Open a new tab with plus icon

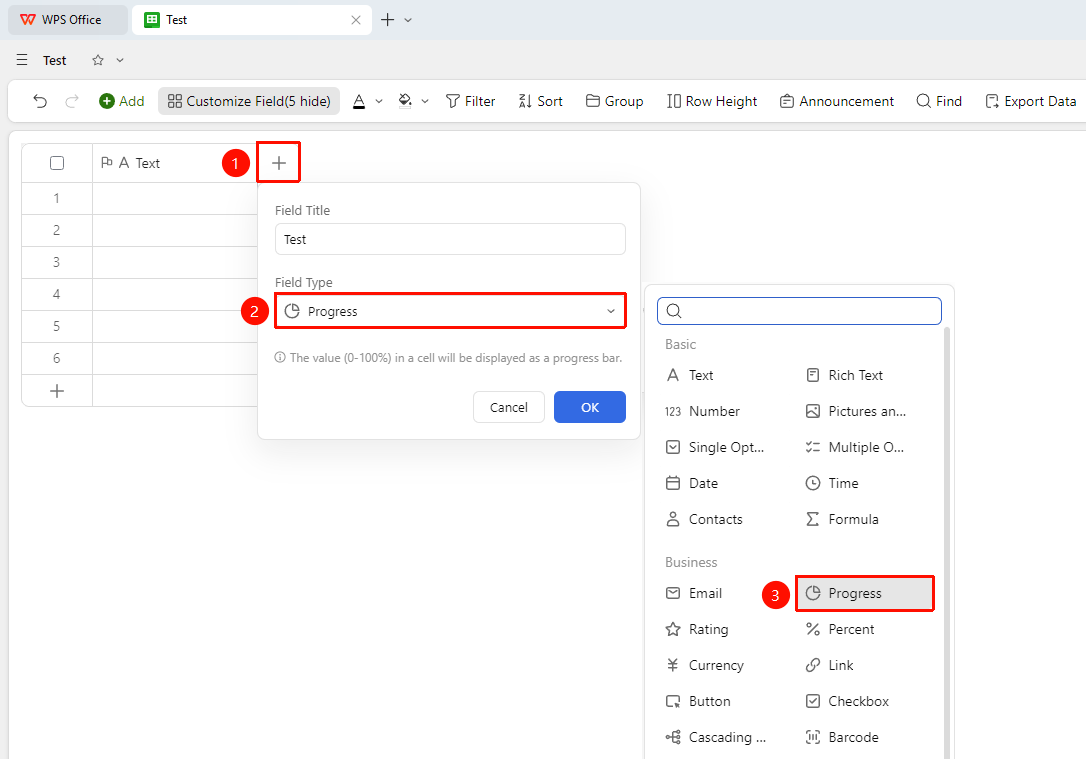click(x=388, y=20)
